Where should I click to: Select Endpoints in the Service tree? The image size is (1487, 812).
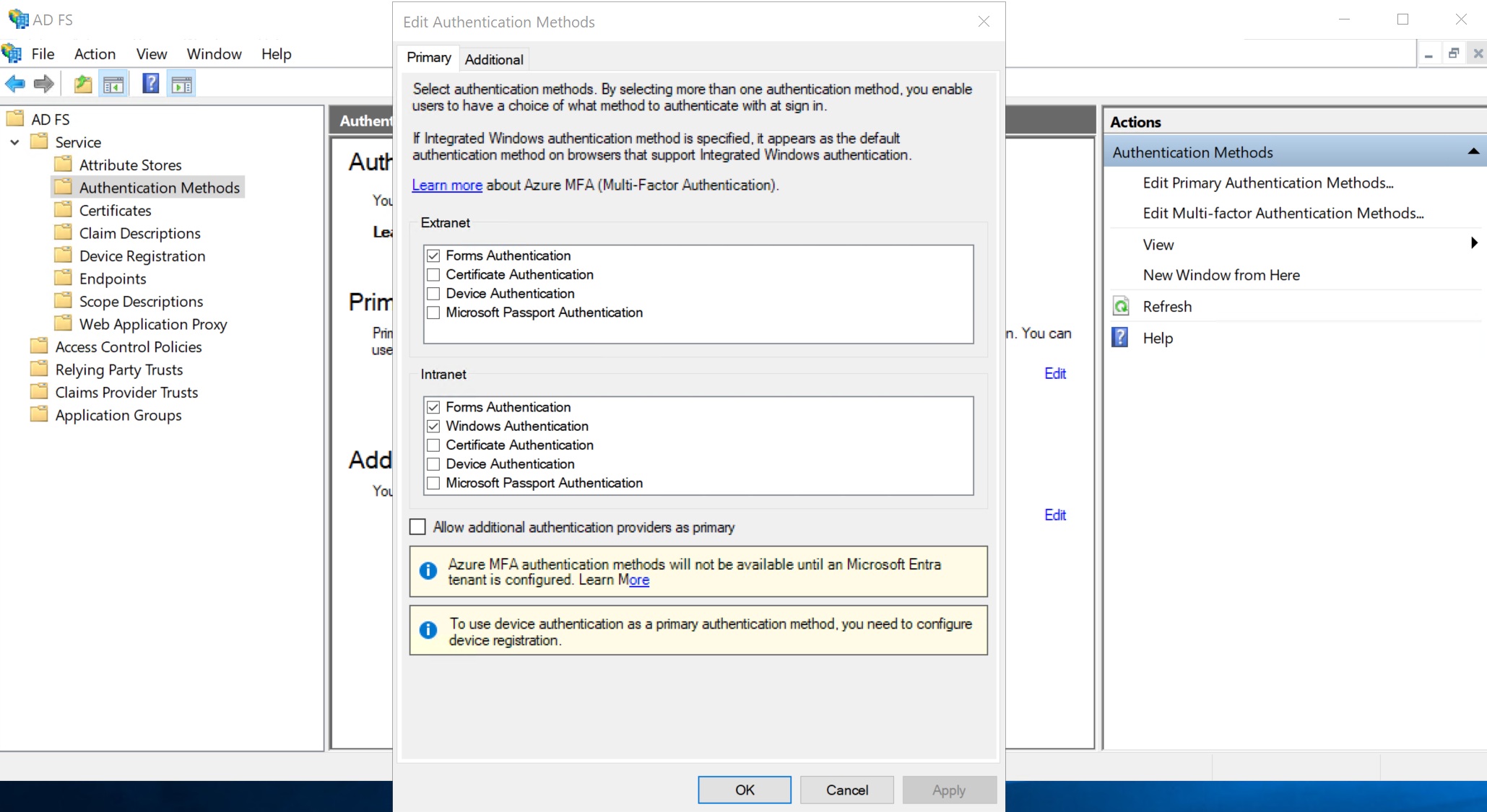point(113,279)
